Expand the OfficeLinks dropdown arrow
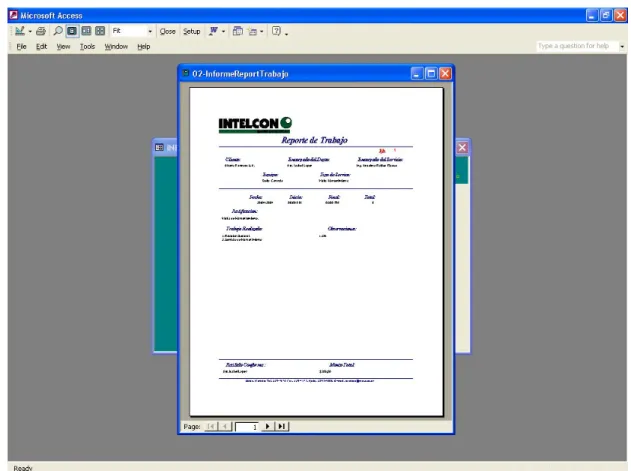The height and width of the screenshot is (471, 631). 223,31
